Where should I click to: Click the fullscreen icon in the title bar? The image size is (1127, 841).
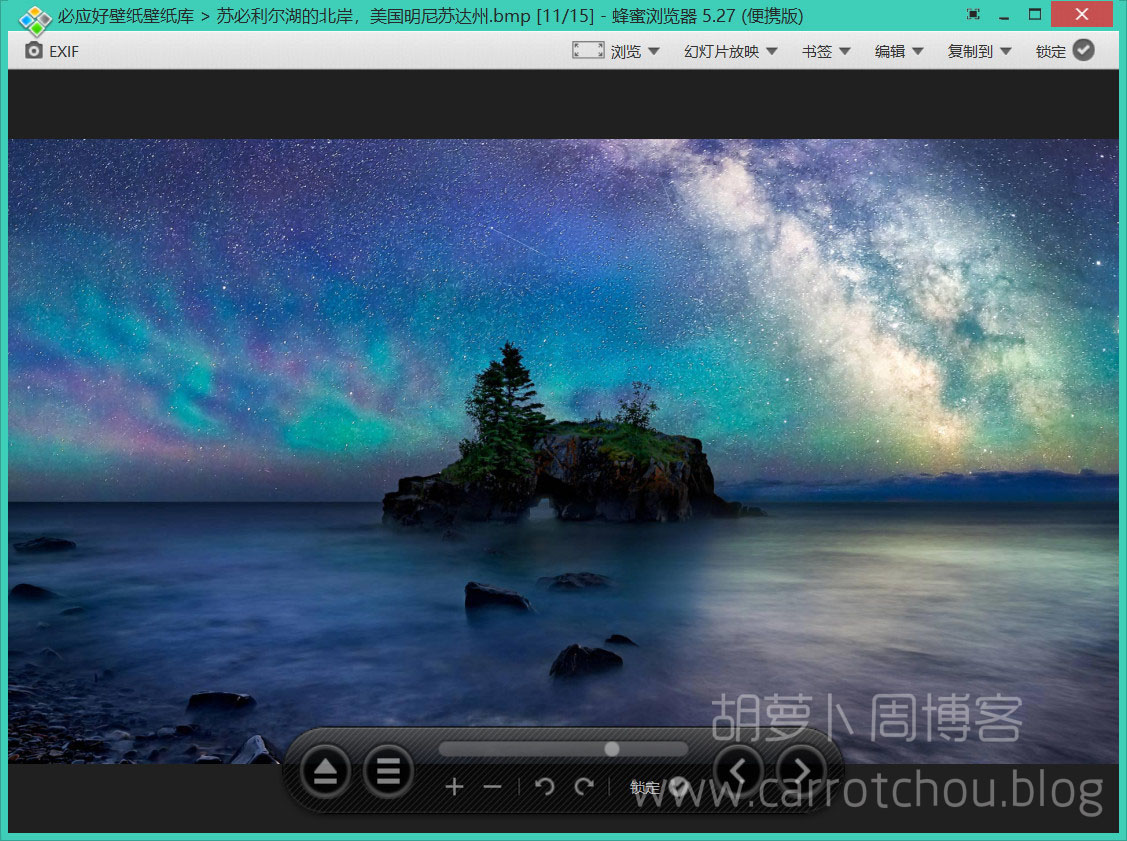973,14
